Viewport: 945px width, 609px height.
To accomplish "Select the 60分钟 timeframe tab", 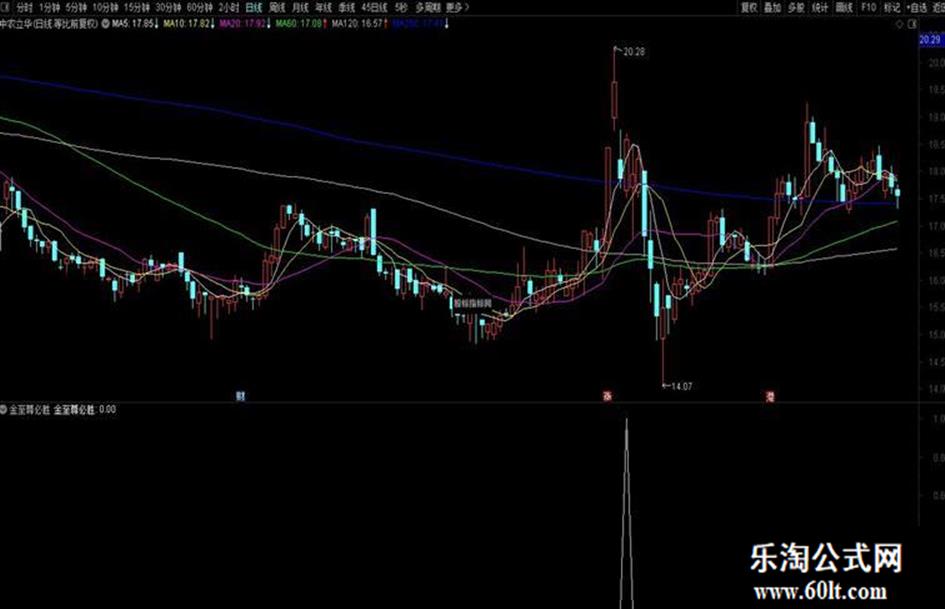I will (199, 7).
